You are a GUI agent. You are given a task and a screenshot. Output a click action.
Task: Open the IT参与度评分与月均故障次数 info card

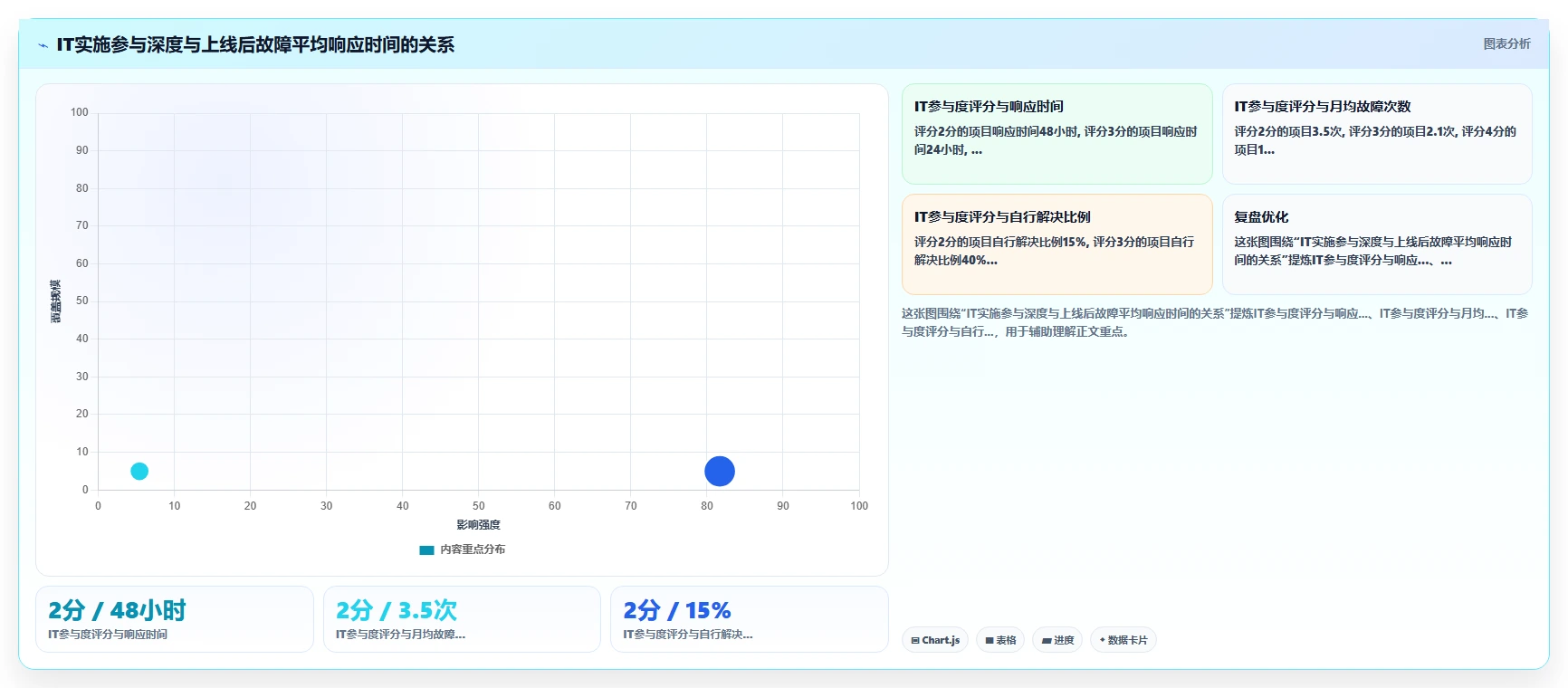[x=1377, y=134]
